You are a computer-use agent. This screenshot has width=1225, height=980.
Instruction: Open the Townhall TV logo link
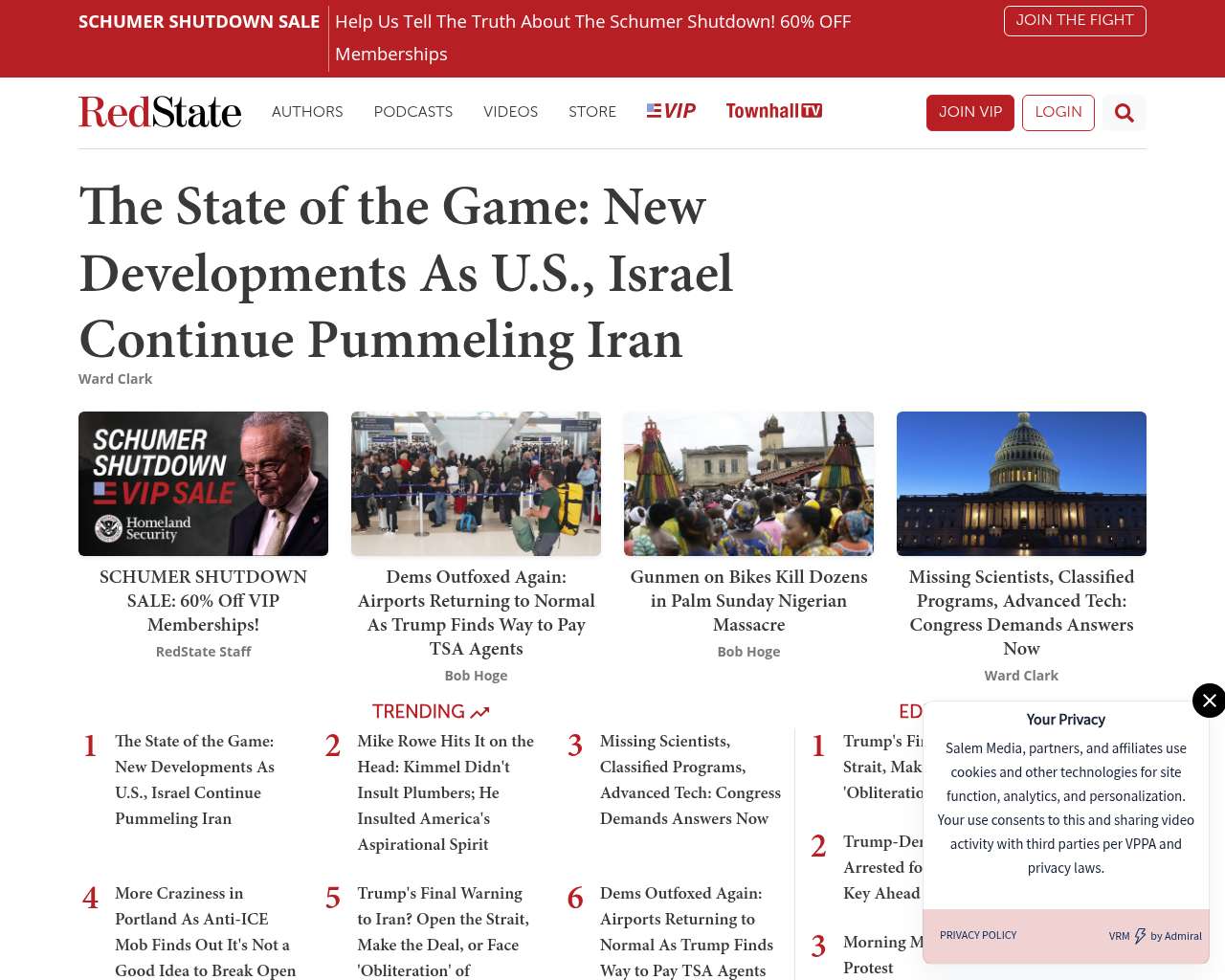pos(774,111)
